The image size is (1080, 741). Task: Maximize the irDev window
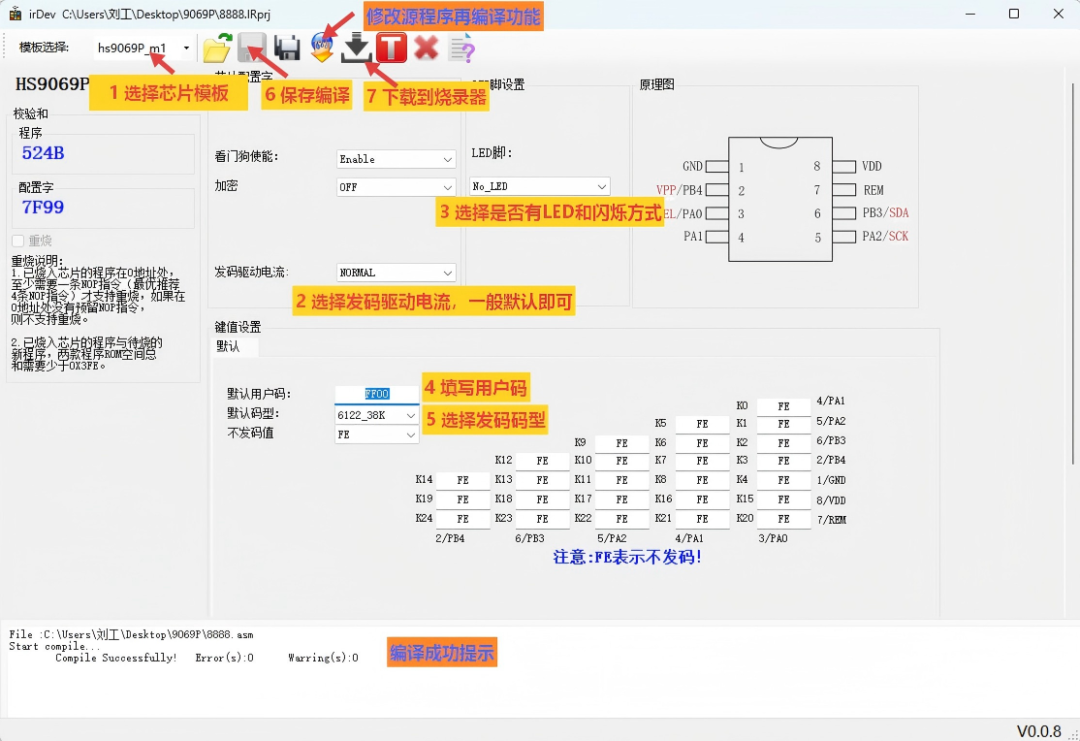pyautogui.click(x=1014, y=14)
